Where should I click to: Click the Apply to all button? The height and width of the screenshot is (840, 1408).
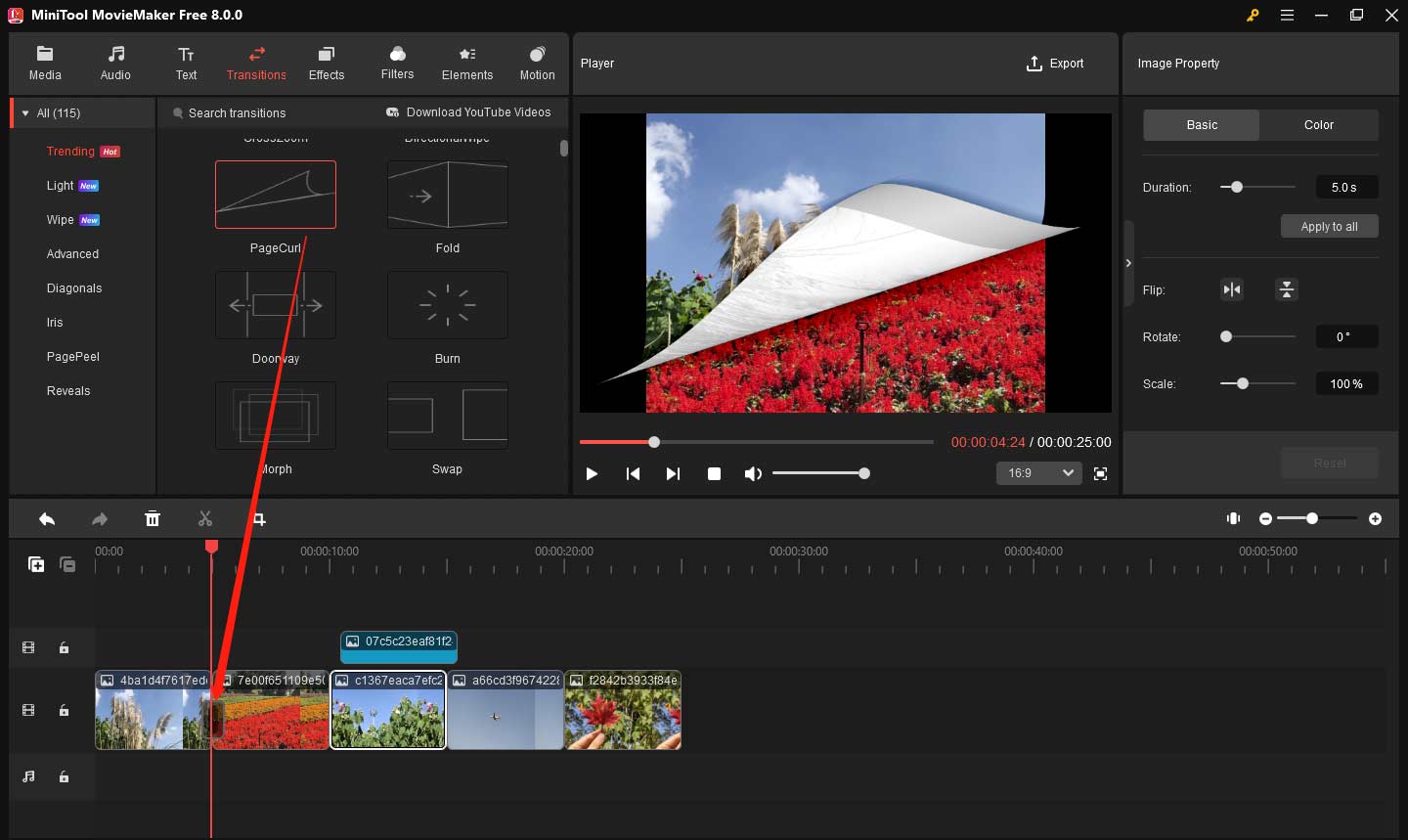click(1329, 226)
